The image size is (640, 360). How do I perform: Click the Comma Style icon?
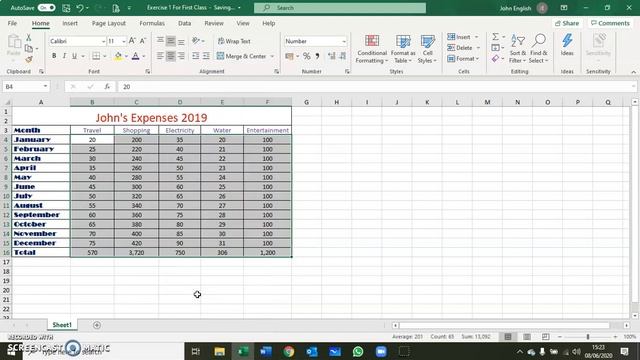pos(317,56)
